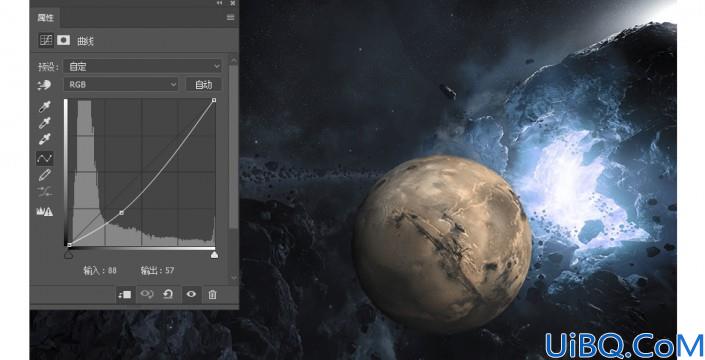Click the 输入 input value field 88
705x360 pixels.
click(x=112, y=271)
